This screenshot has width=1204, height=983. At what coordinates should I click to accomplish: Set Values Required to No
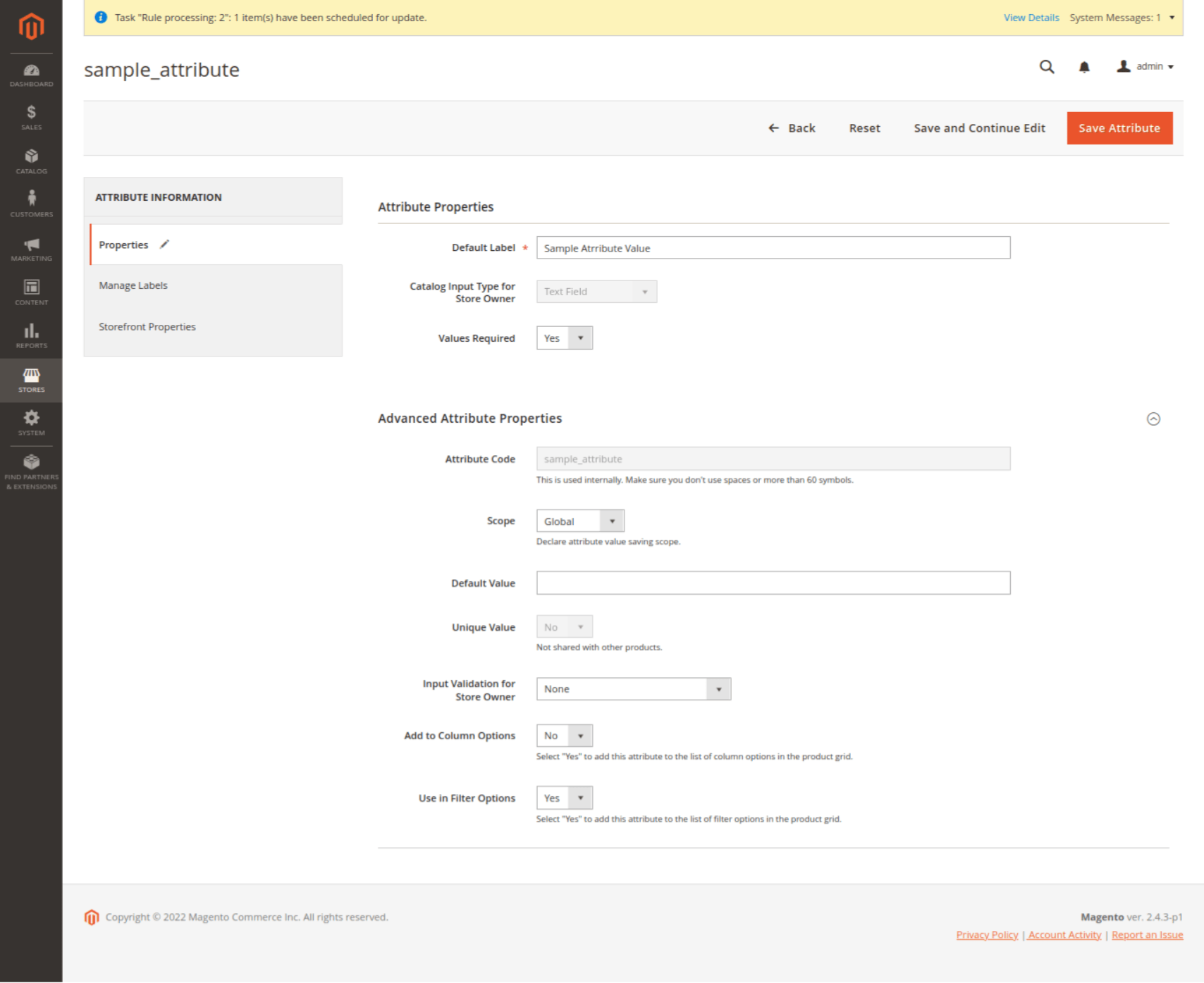pos(563,338)
